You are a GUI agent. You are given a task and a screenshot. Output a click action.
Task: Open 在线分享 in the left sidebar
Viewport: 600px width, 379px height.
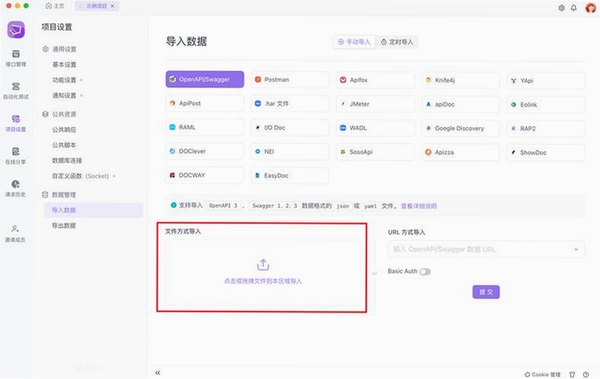[16, 156]
